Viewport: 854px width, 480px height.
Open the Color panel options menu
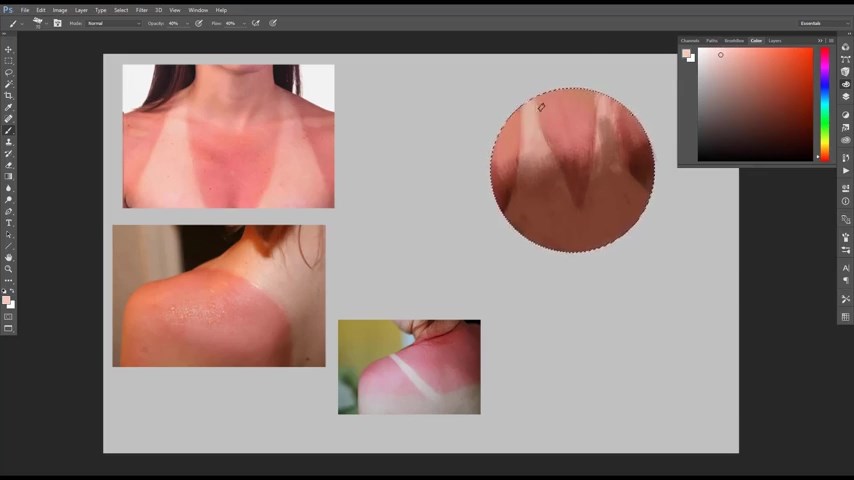pyautogui.click(x=830, y=41)
